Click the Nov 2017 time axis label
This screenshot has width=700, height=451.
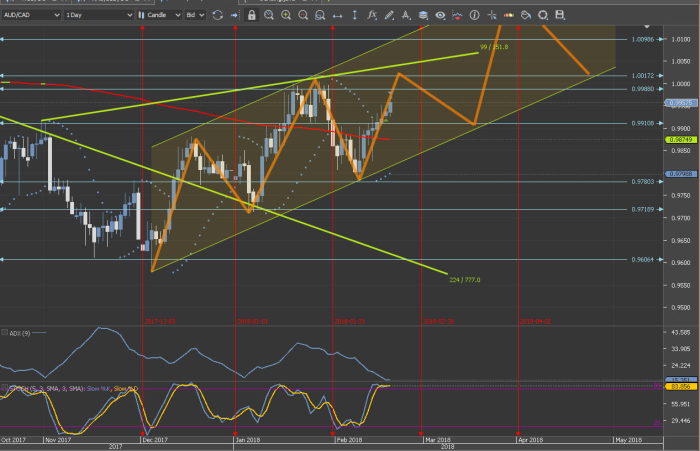[x=58, y=440]
